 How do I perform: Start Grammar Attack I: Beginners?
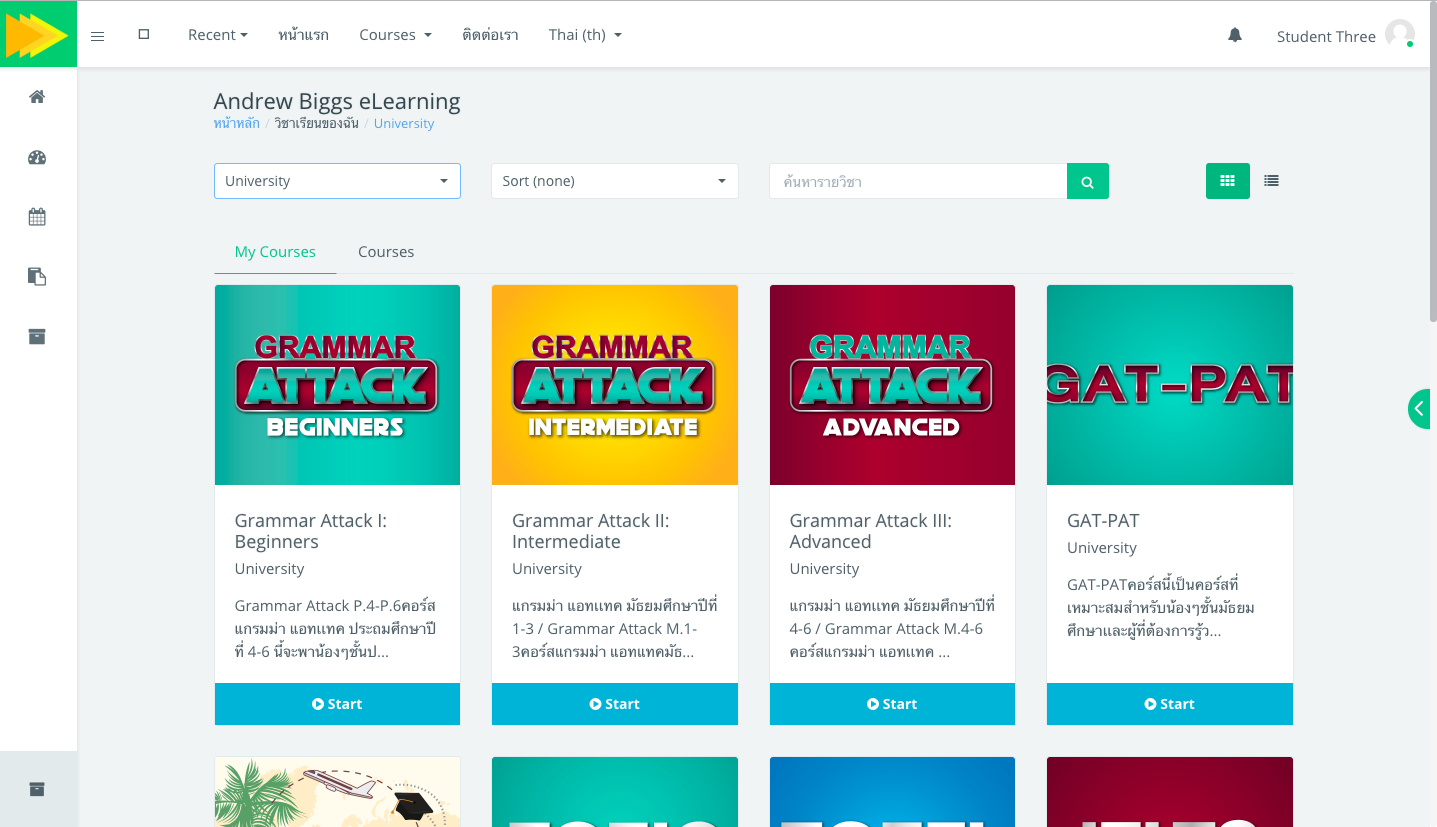[x=337, y=704]
